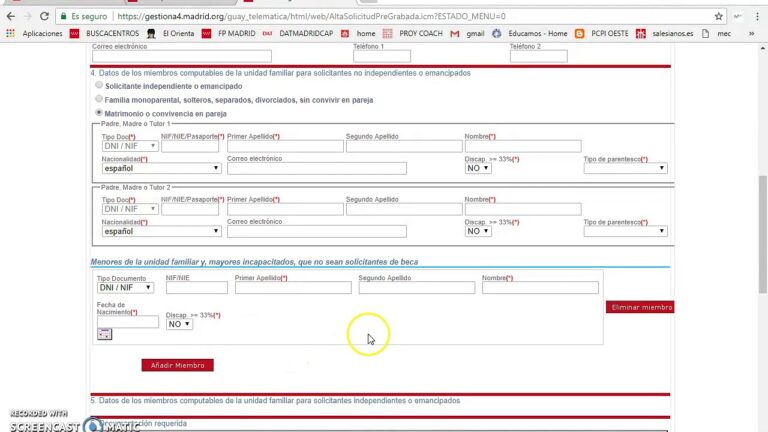The height and width of the screenshot is (432, 768).
Task: Select Solicitante independiente o emancipado option
Action: [99, 85]
